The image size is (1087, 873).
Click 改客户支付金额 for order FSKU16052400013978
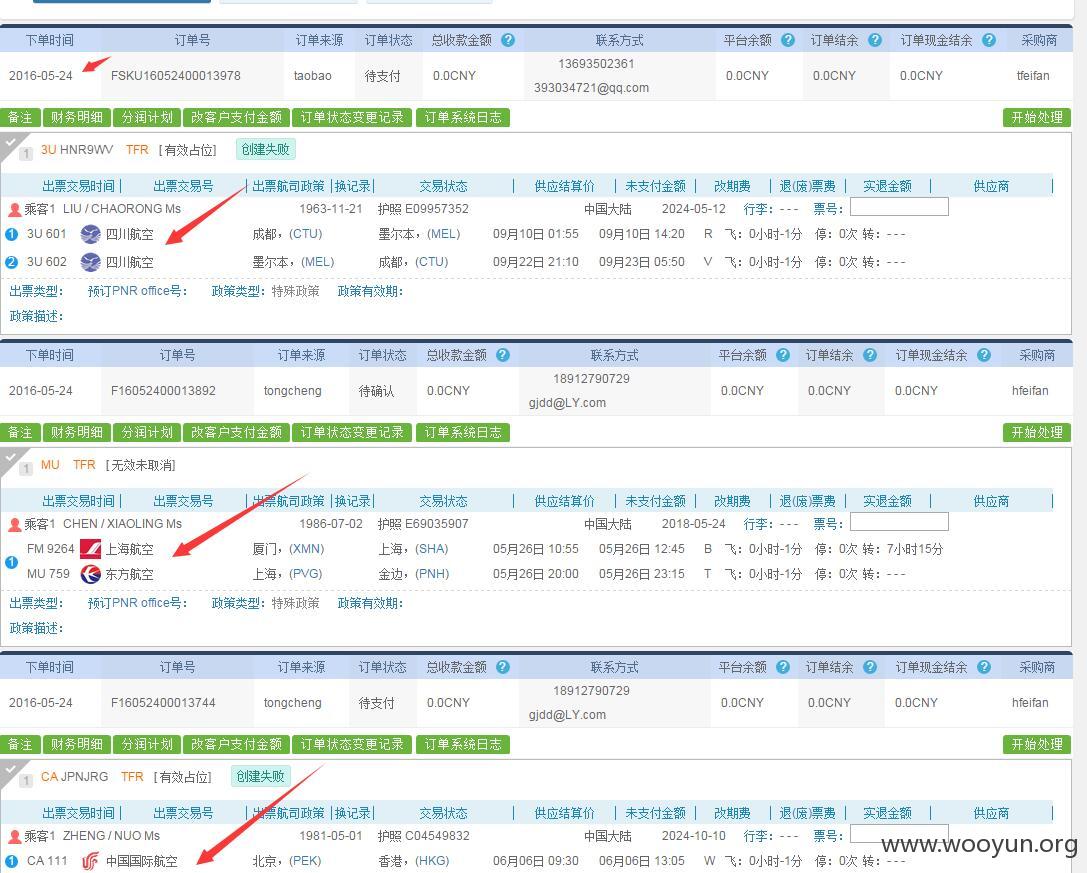tap(236, 117)
